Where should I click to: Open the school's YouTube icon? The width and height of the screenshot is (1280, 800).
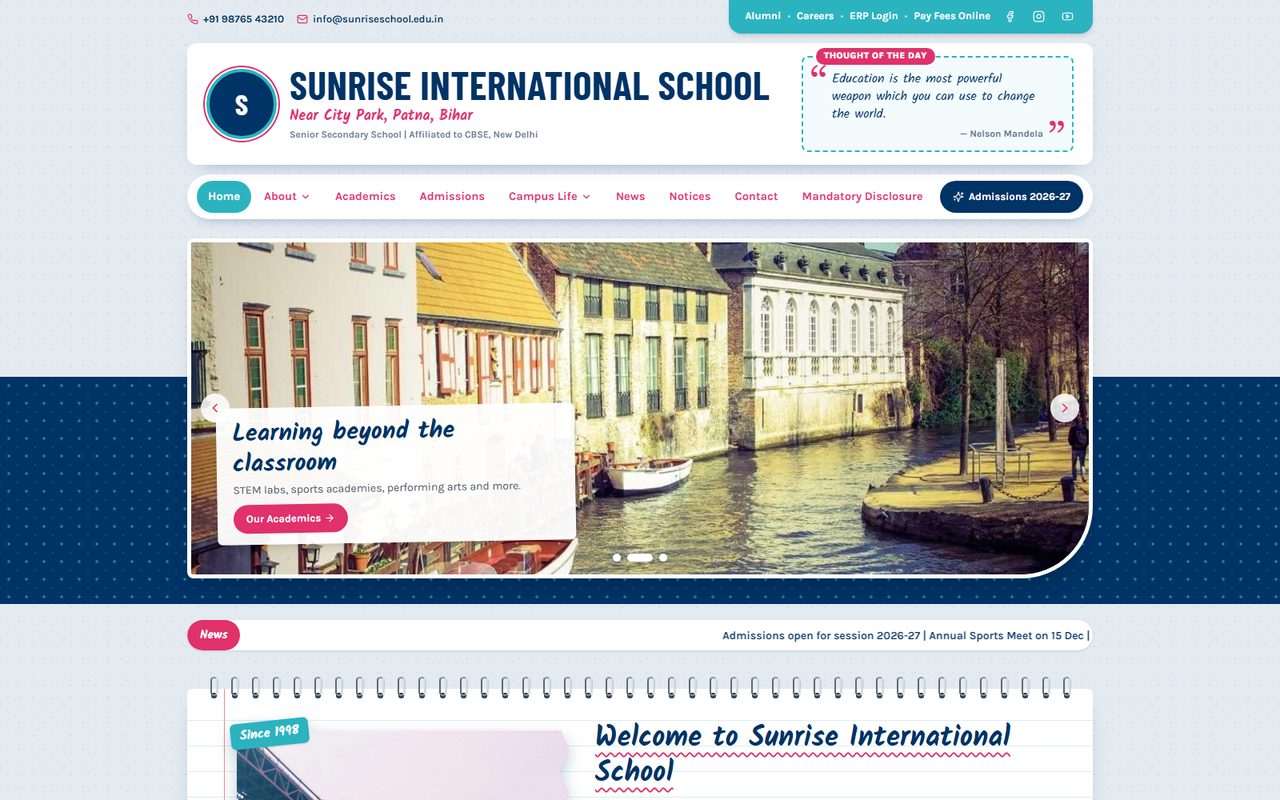(1067, 16)
